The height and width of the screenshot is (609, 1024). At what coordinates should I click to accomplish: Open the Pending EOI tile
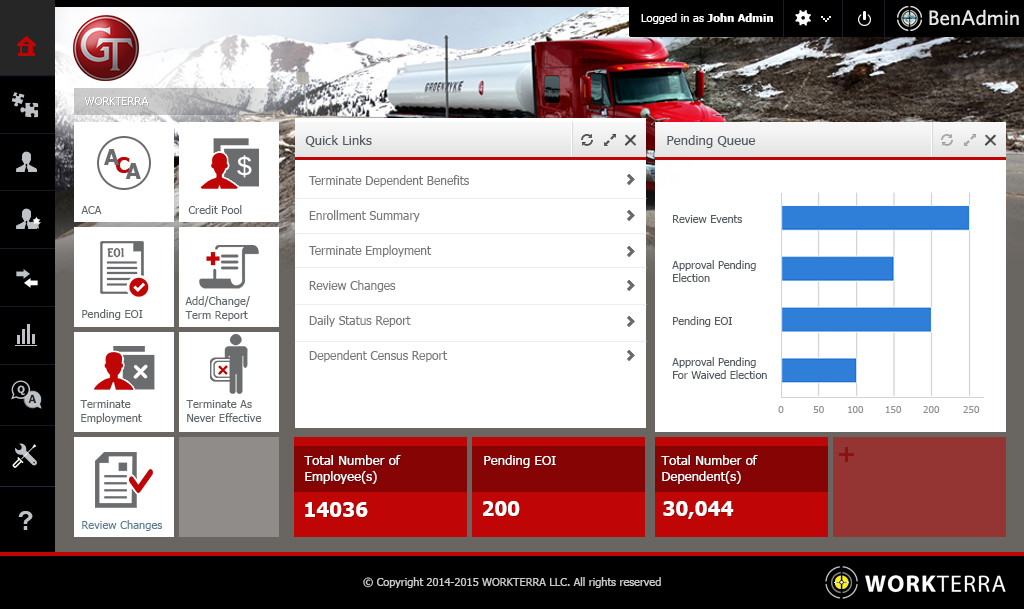124,277
